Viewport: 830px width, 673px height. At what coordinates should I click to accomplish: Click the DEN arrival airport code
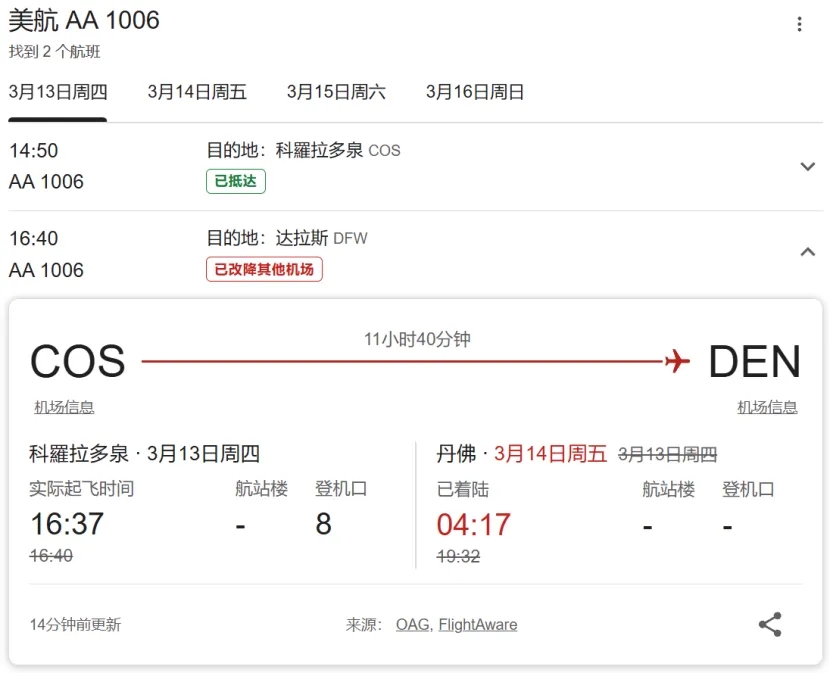click(754, 362)
